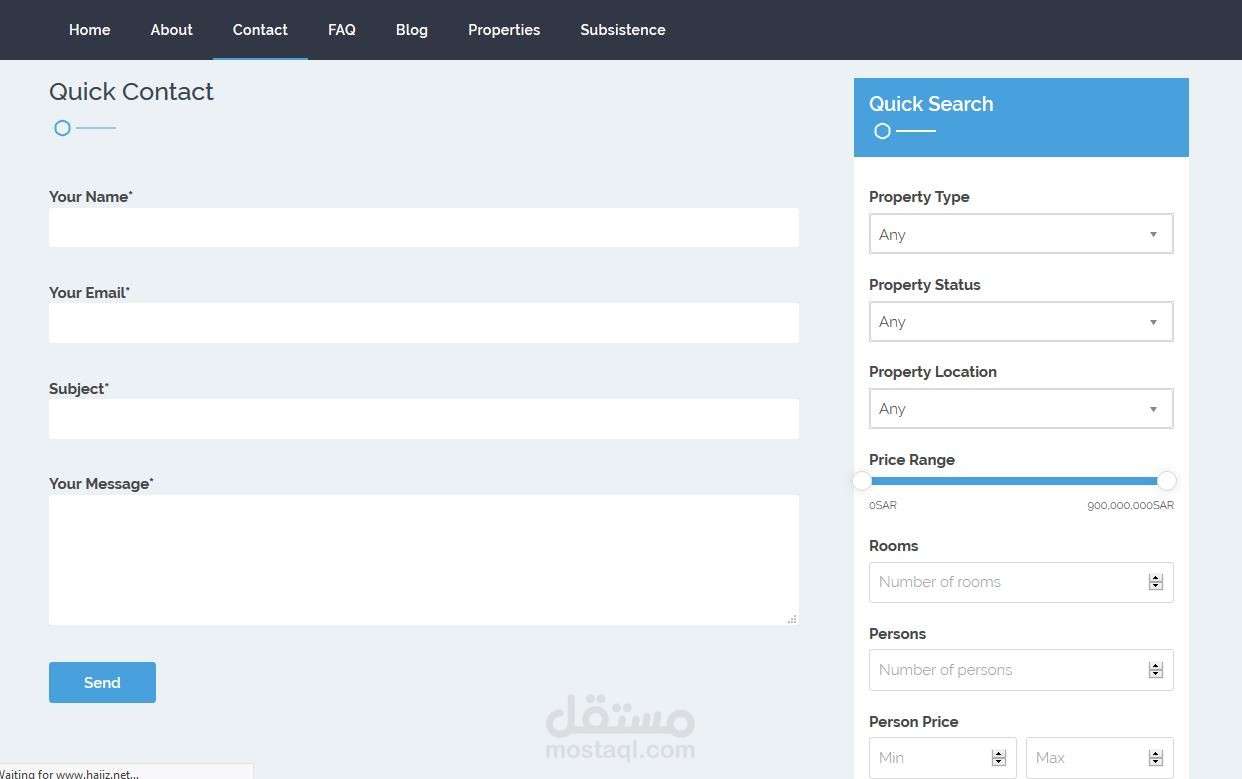Go to the Subsistence page
Screen dimensions: 1242x779
tap(623, 30)
